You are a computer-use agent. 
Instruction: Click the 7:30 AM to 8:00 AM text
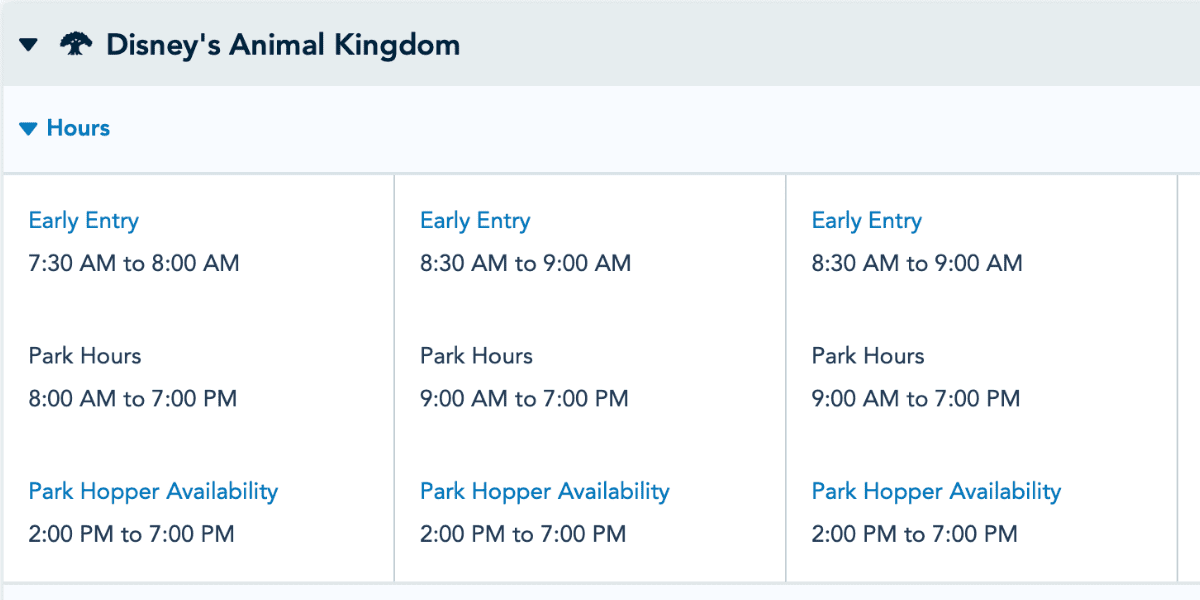pos(134,264)
